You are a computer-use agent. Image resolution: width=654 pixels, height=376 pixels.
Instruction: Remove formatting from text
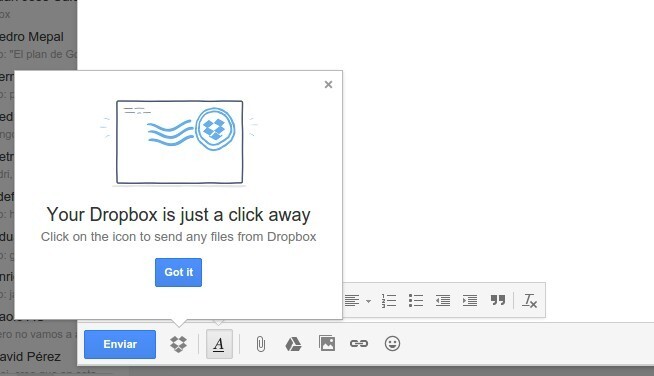pyautogui.click(x=530, y=300)
